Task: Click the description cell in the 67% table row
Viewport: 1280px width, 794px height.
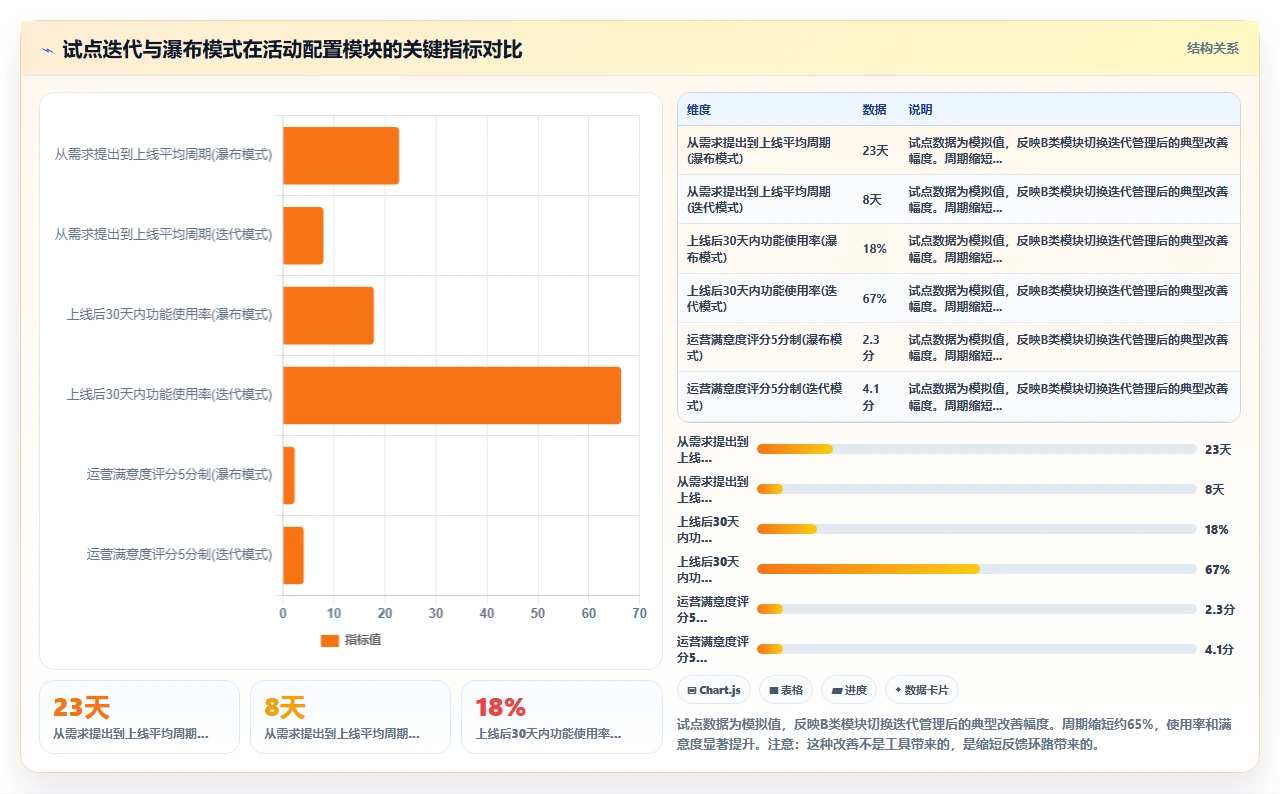Action: [1069, 298]
